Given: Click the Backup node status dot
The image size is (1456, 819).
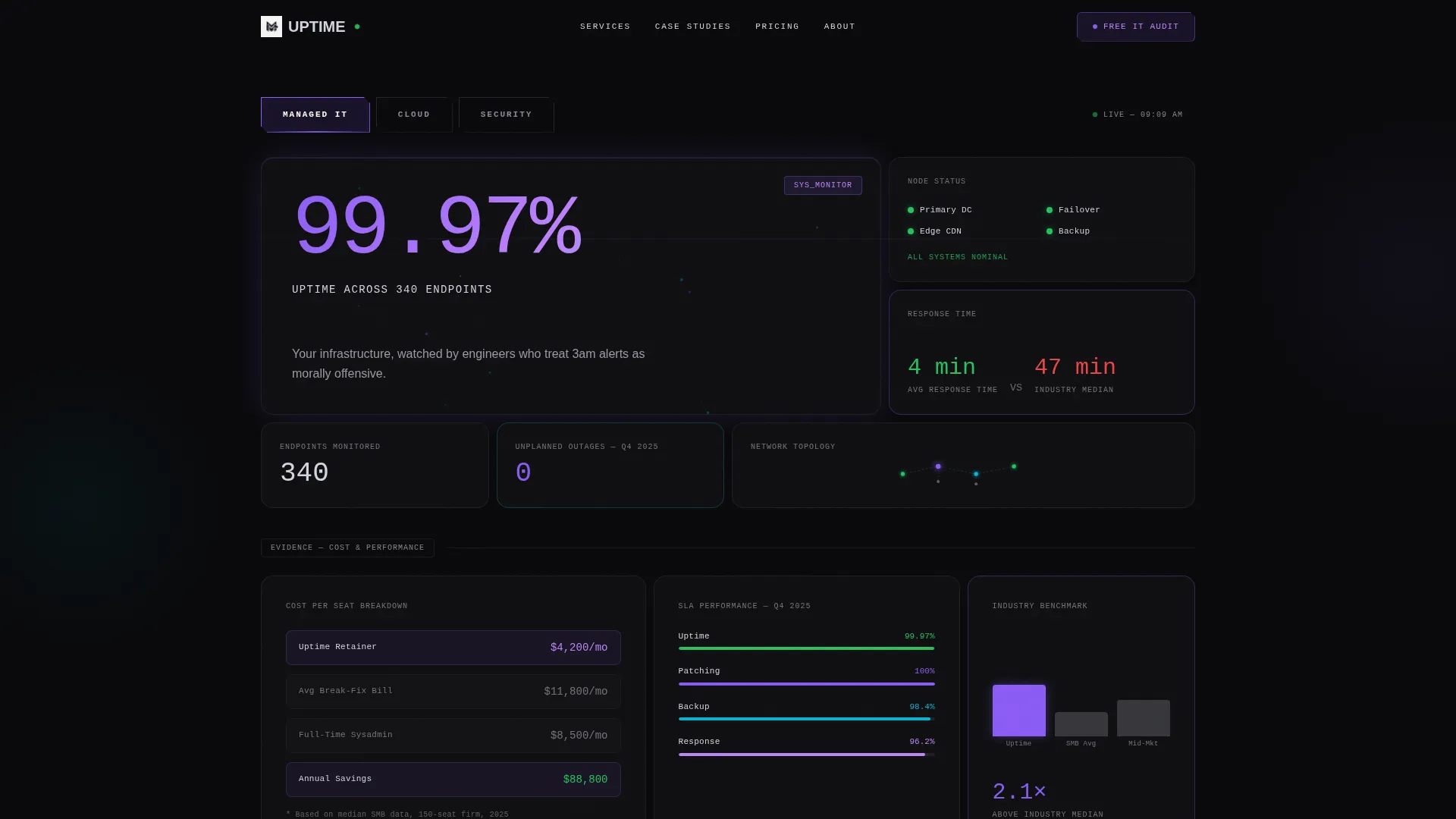Looking at the screenshot, I should tap(1050, 231).
